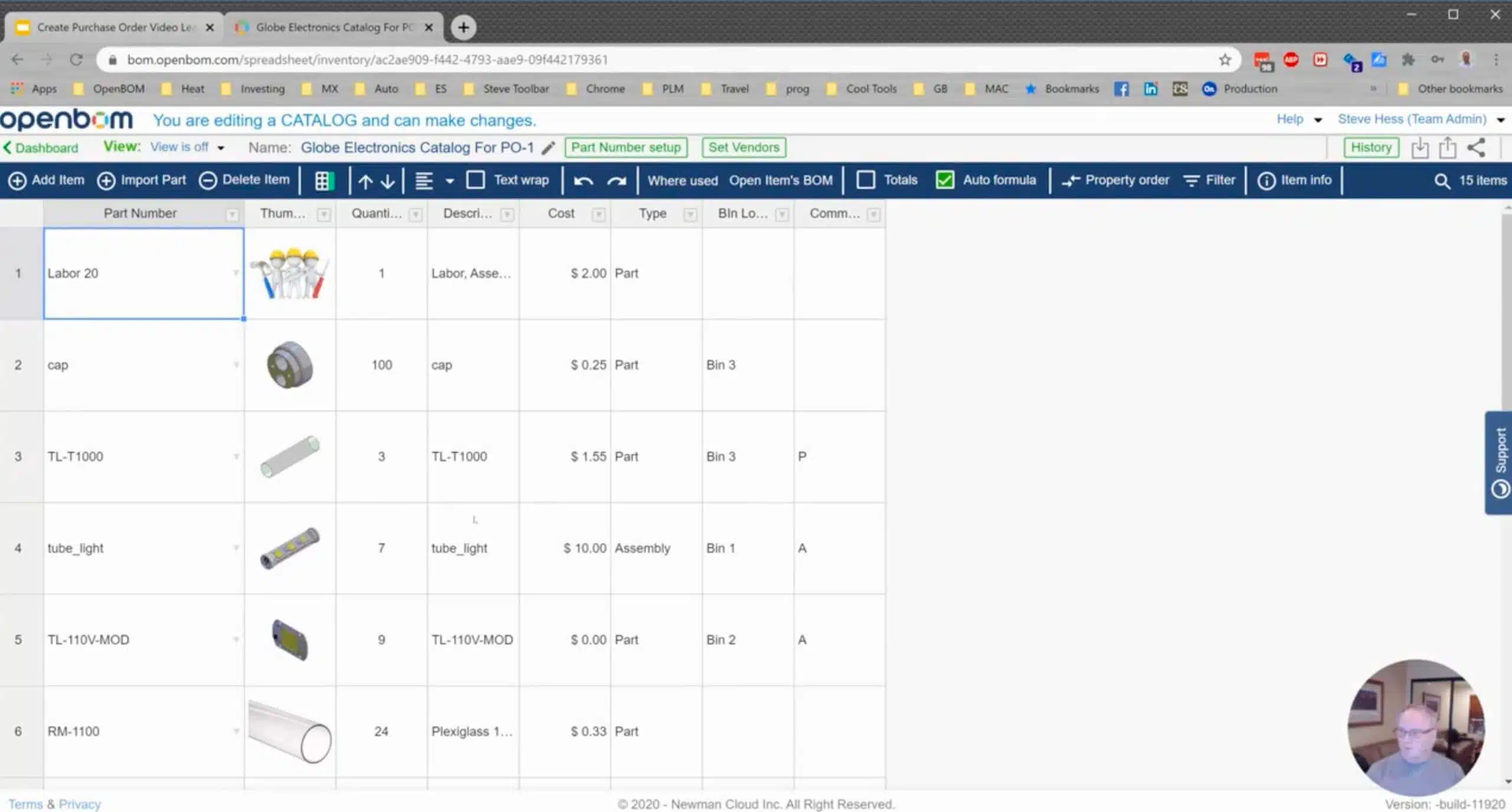Image resolution: width=1512 pixels, height=812 pixels.
Task: Enable the Totals checkbox
Action: 866,180
